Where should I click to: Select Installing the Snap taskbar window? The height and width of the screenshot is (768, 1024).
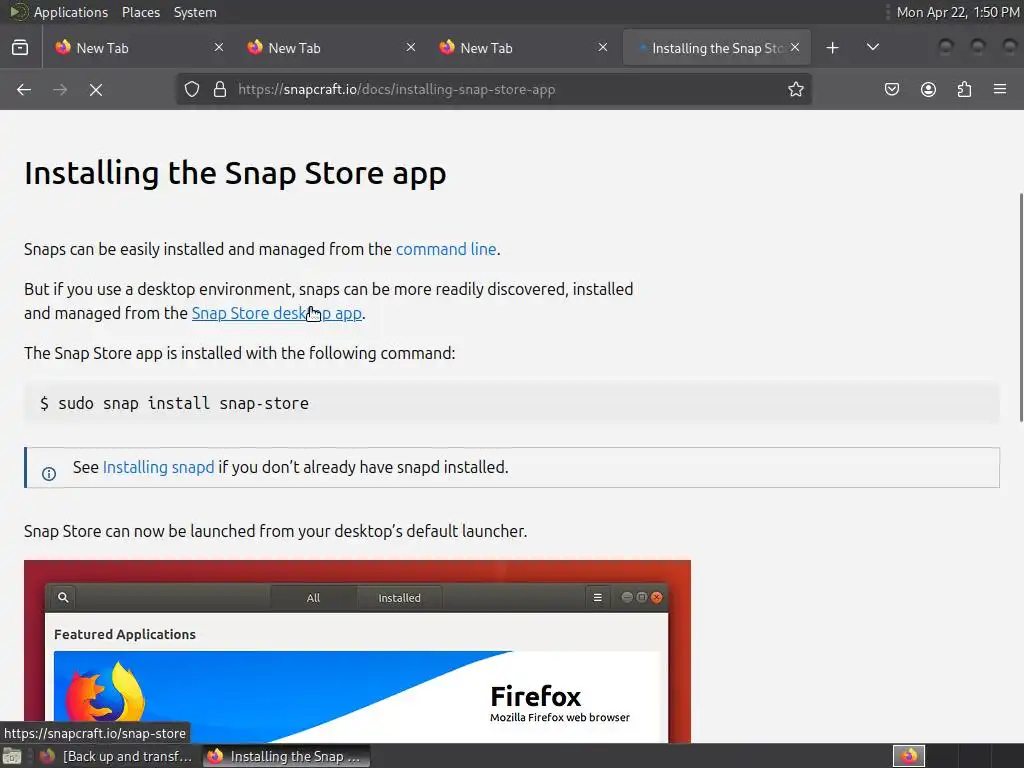tap(285, 756)
